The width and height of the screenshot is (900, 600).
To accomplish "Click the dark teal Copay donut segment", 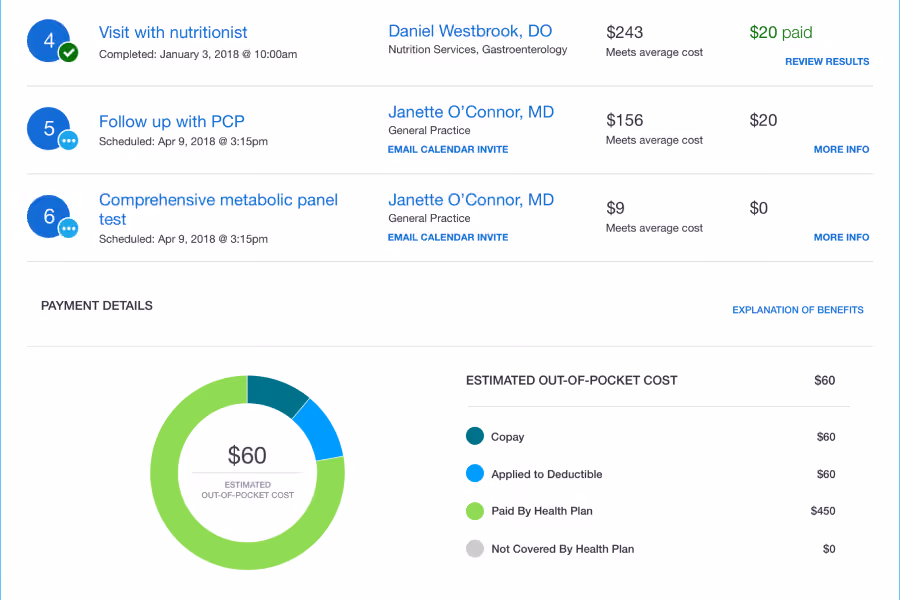I will pyautogui.click(x=274, y=393).
